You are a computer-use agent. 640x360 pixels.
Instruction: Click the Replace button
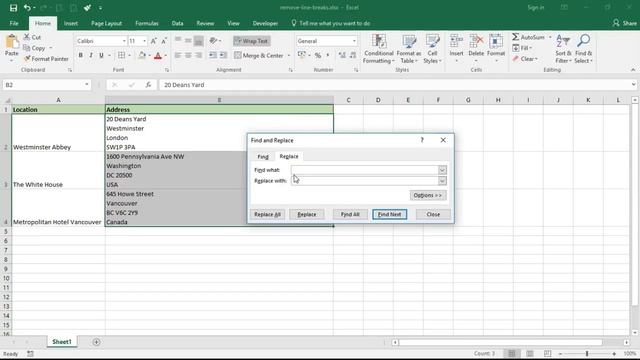(x=307, y=215)
